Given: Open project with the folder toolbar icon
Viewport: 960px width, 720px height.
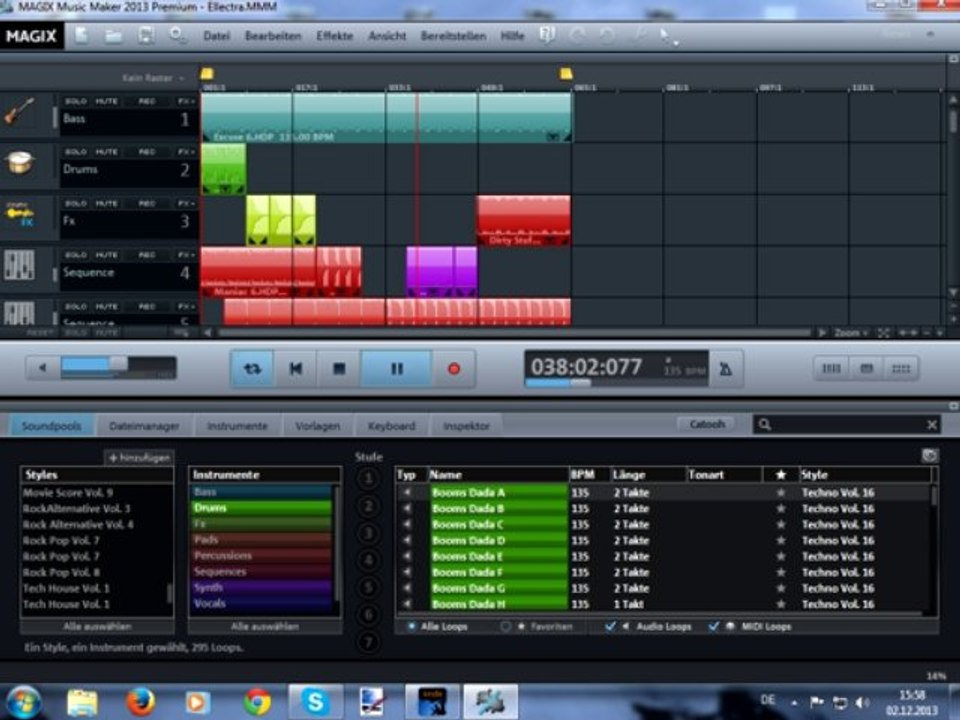Looking at the screenshot, I should pos(113,36).
